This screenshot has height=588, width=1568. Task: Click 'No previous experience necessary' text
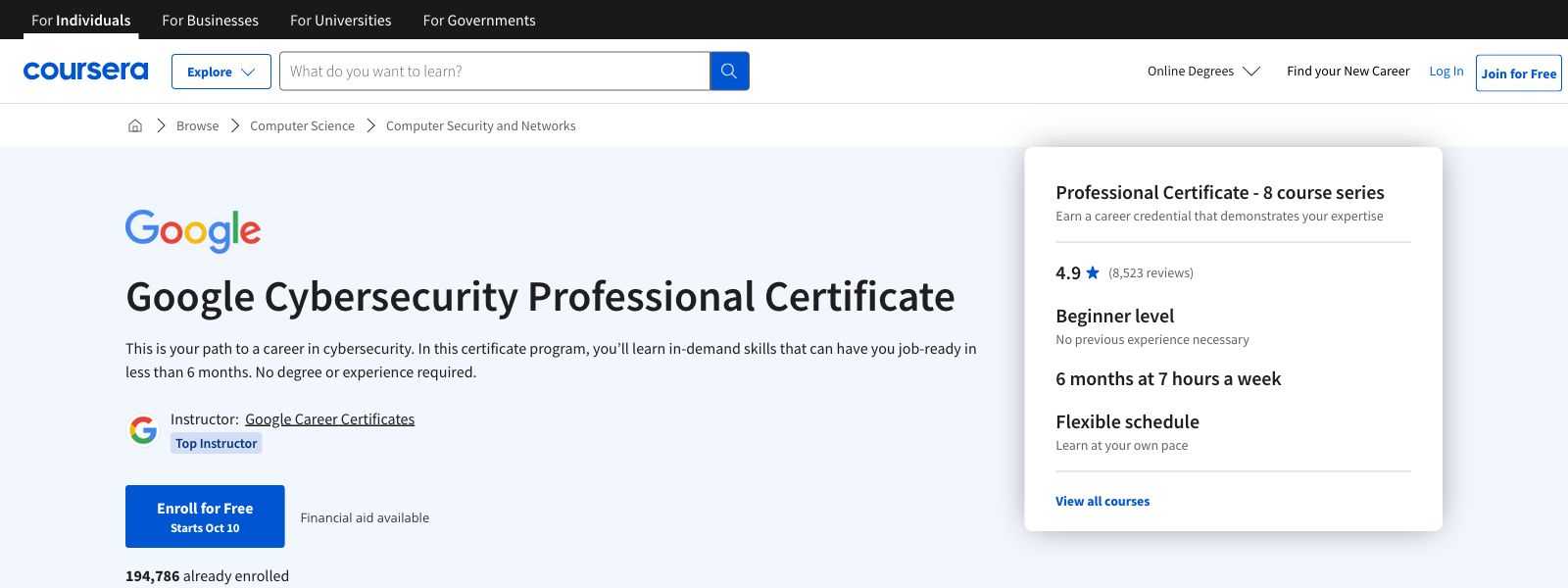(x=1152, y=339)
